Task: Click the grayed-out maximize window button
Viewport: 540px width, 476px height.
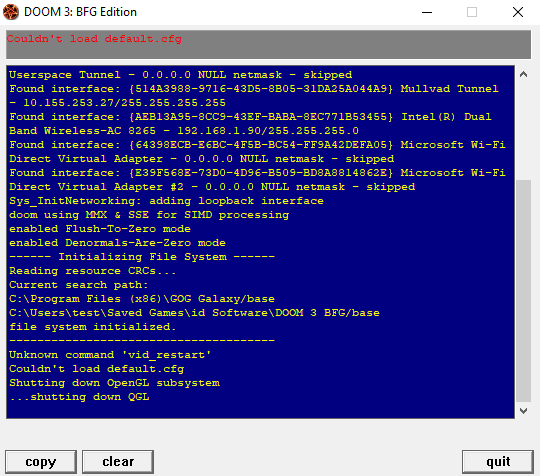Action: click(472, 12)
